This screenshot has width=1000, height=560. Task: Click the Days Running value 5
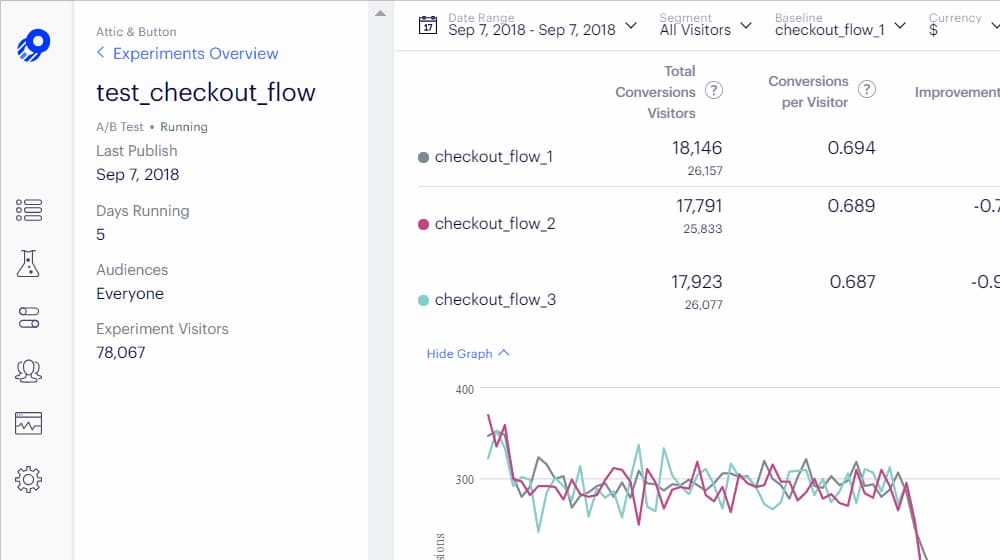pyautogui.click(x=100, y=235)
